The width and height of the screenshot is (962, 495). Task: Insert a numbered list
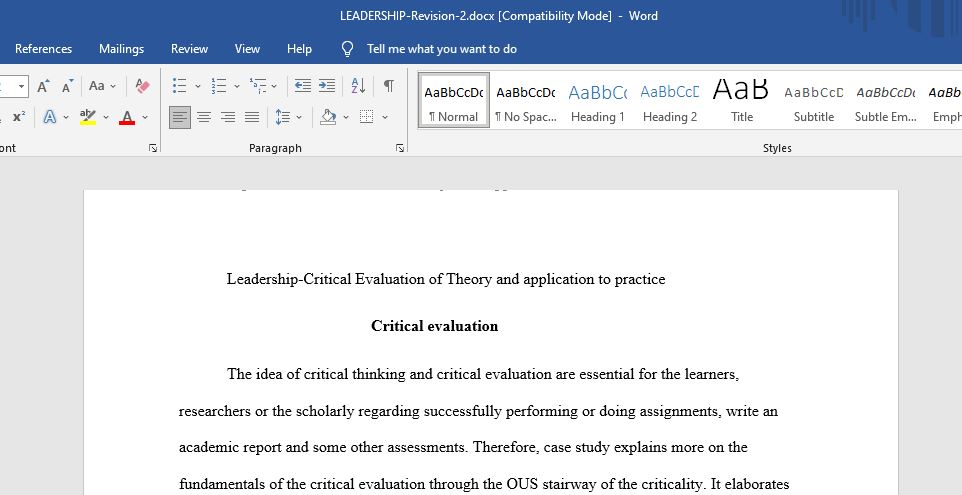pos(218,86)
